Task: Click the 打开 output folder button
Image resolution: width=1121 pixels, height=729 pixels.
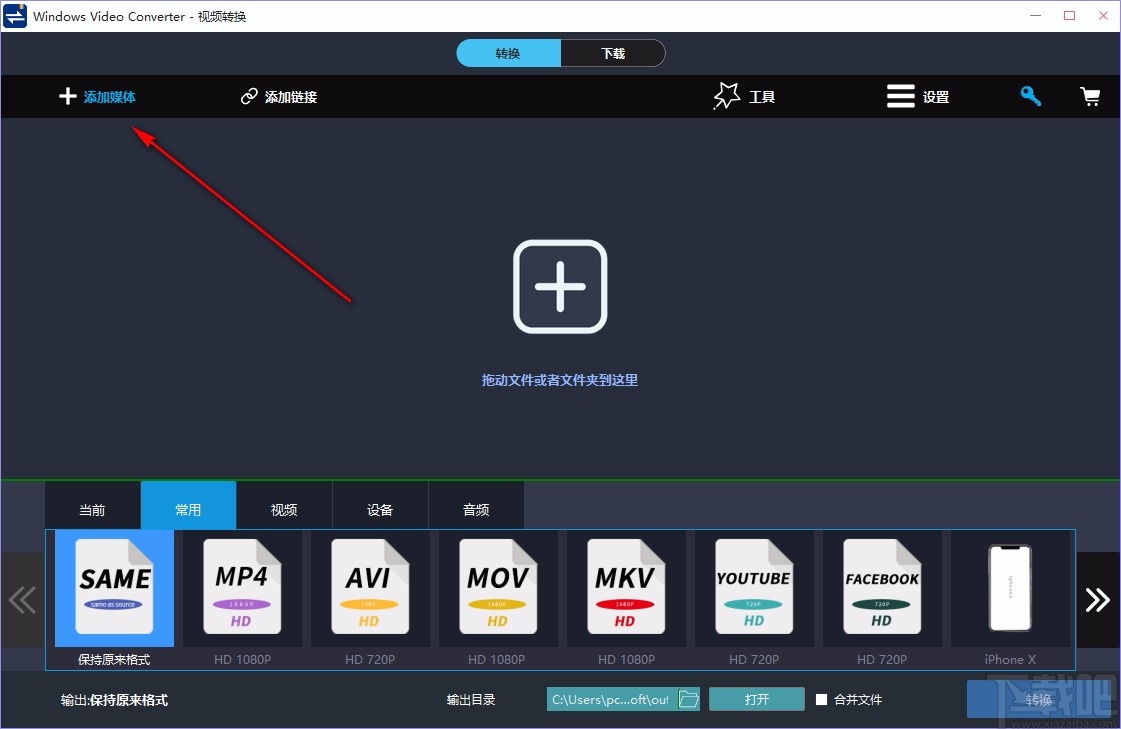Action: pyautogui.click(x=756, y=699)
